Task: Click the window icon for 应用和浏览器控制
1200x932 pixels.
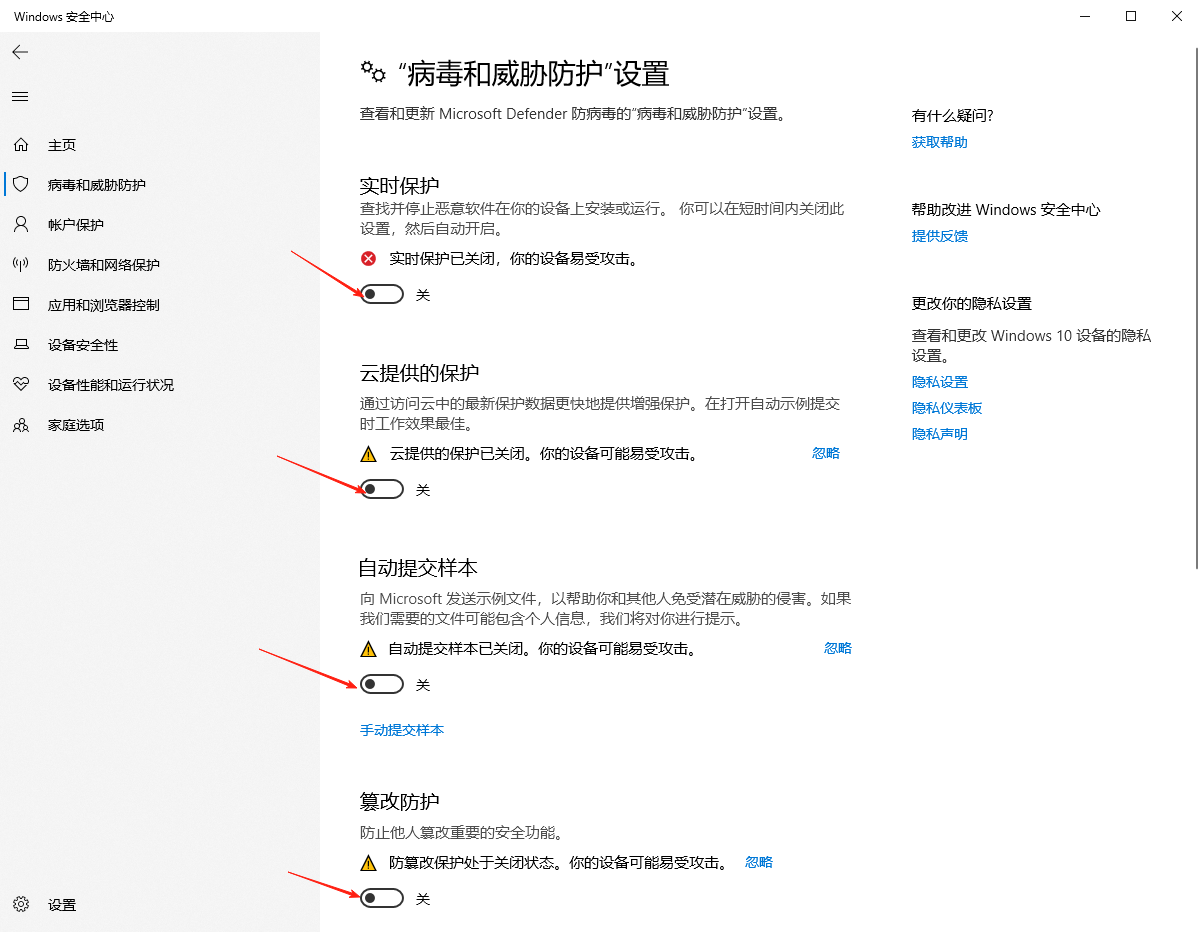Action: (x=21, y=305)
